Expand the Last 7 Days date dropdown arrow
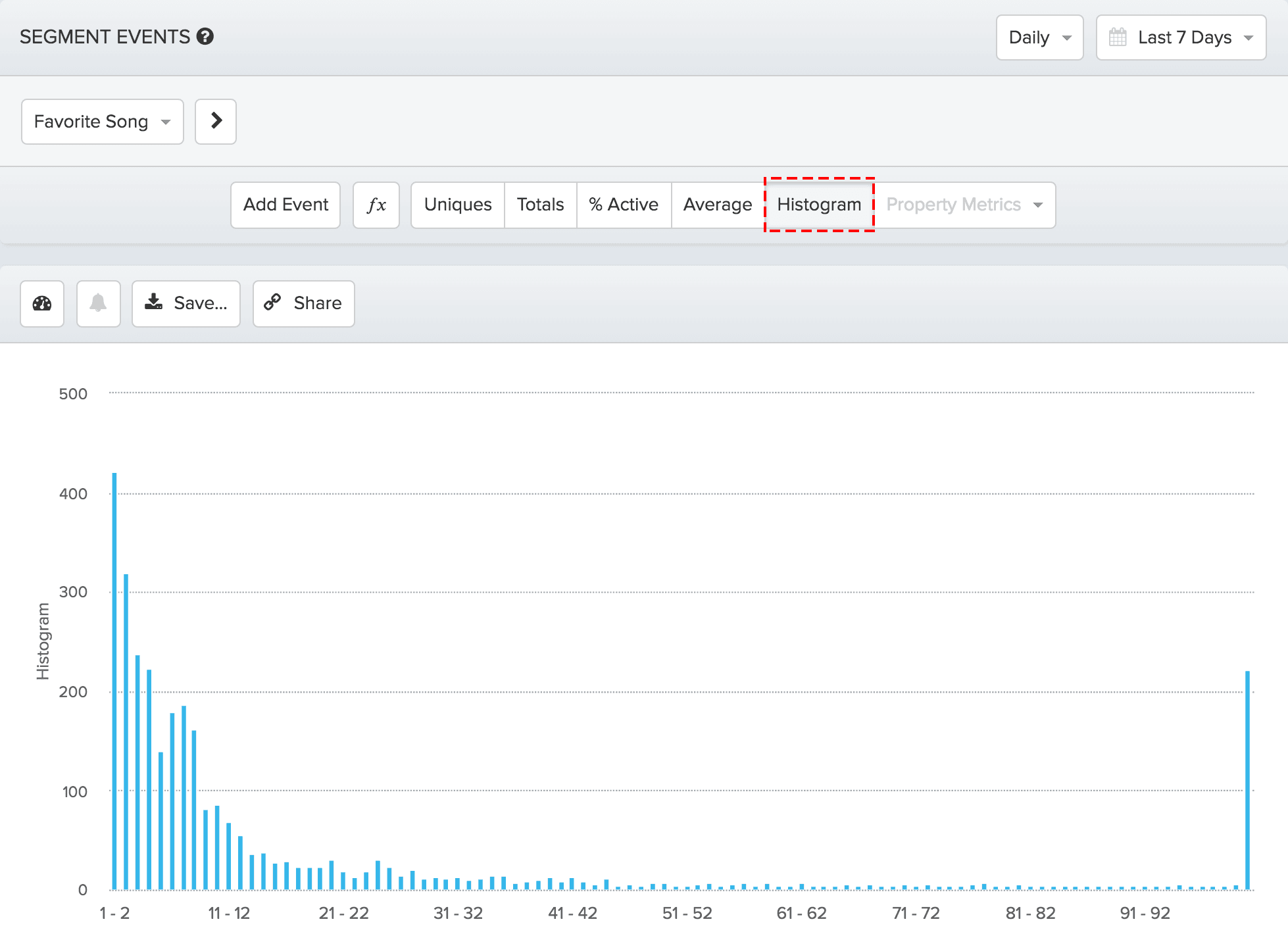This screenshot has width=1288, height=934. (x=1248, y=37)
